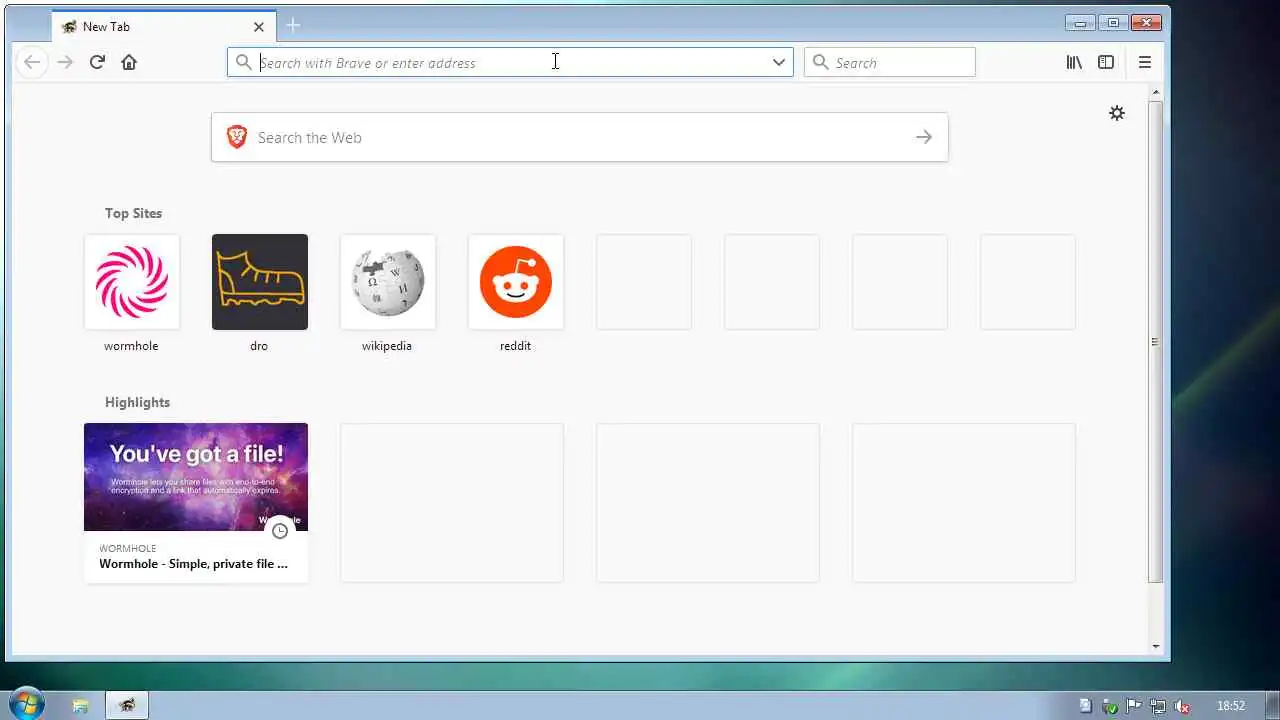Open the Library bookmarks icon
Image resolution: width=1280 pixels, height=720 pixels.
pos(1074,62)
